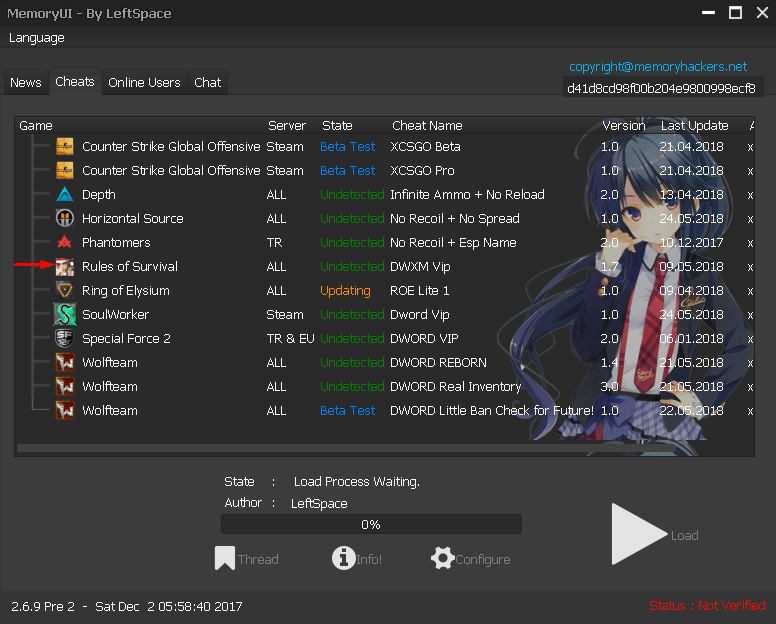The image size is (776, 624).
Task: Select the XCSGO Beta cheat name
Action: point(425,147)
